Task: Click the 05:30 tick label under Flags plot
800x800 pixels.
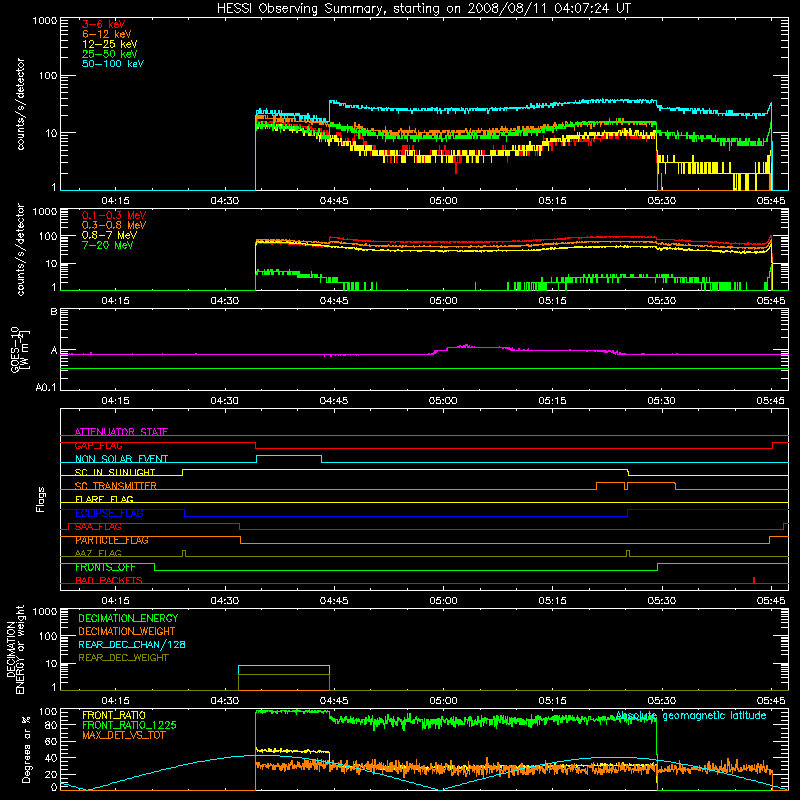Action: [x=662, y=601]
